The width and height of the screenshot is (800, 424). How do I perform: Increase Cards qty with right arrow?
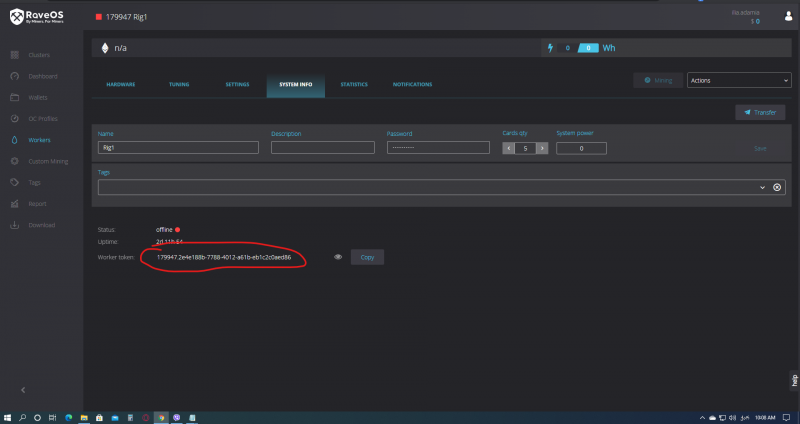(542, 148)
